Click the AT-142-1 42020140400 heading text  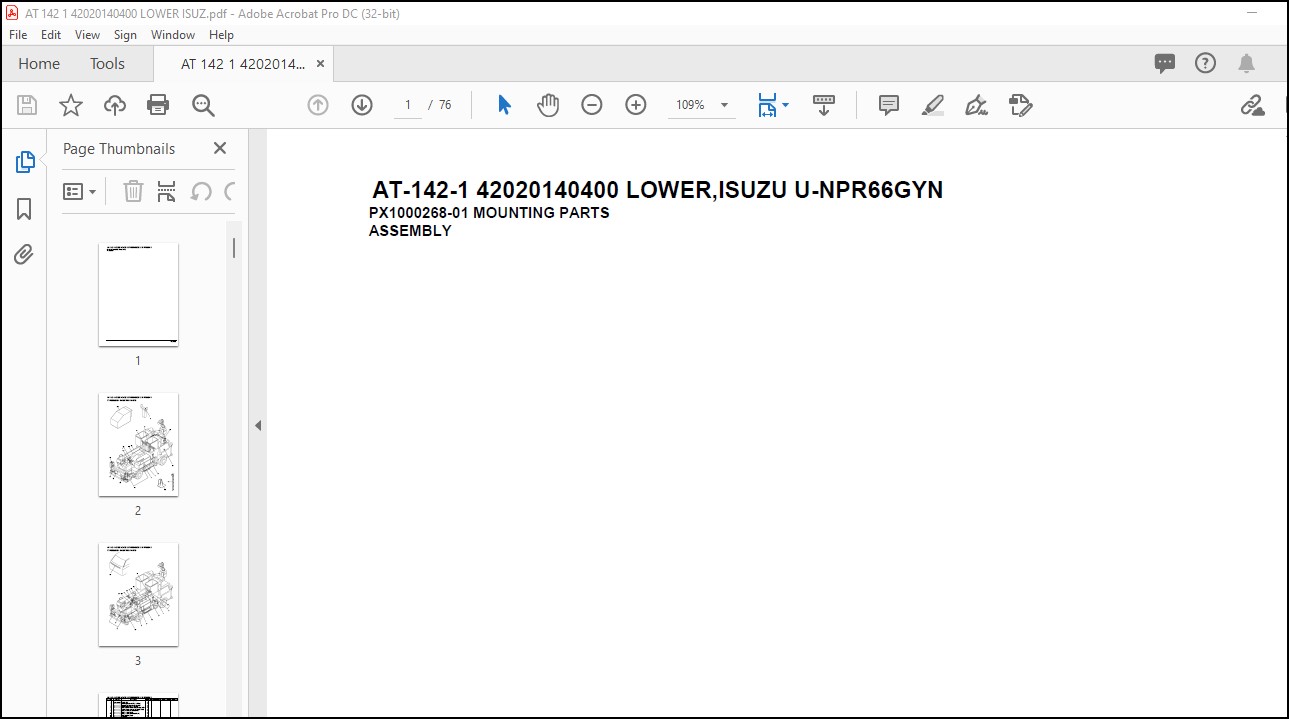tap(658, 190)
